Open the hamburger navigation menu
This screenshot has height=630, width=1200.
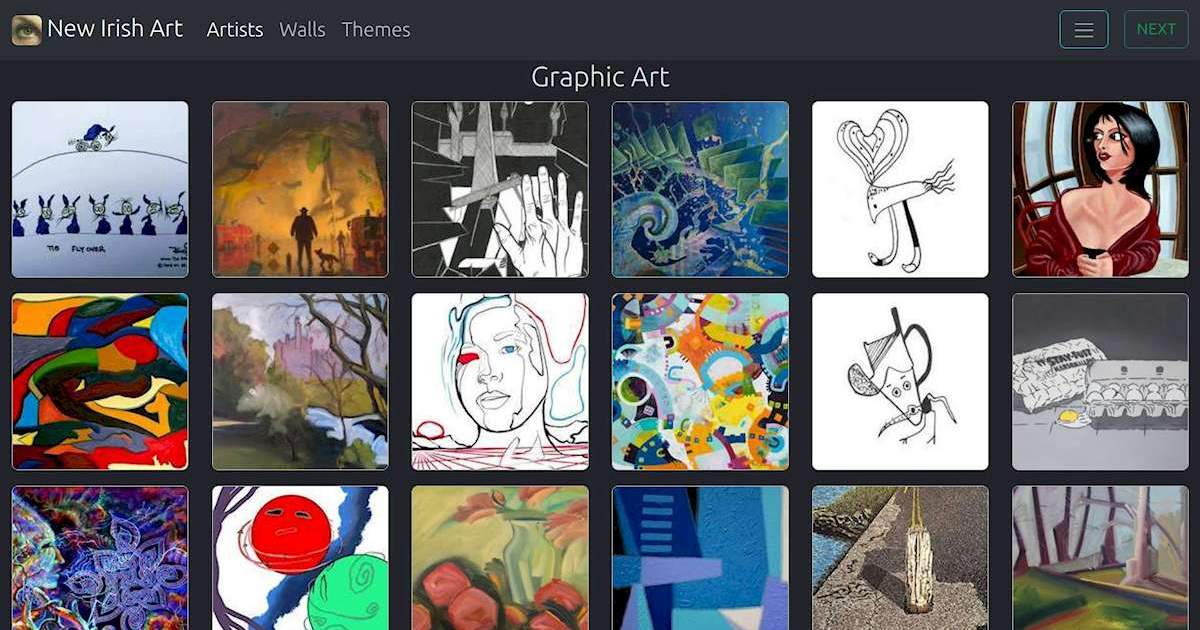pos(1084,29)
